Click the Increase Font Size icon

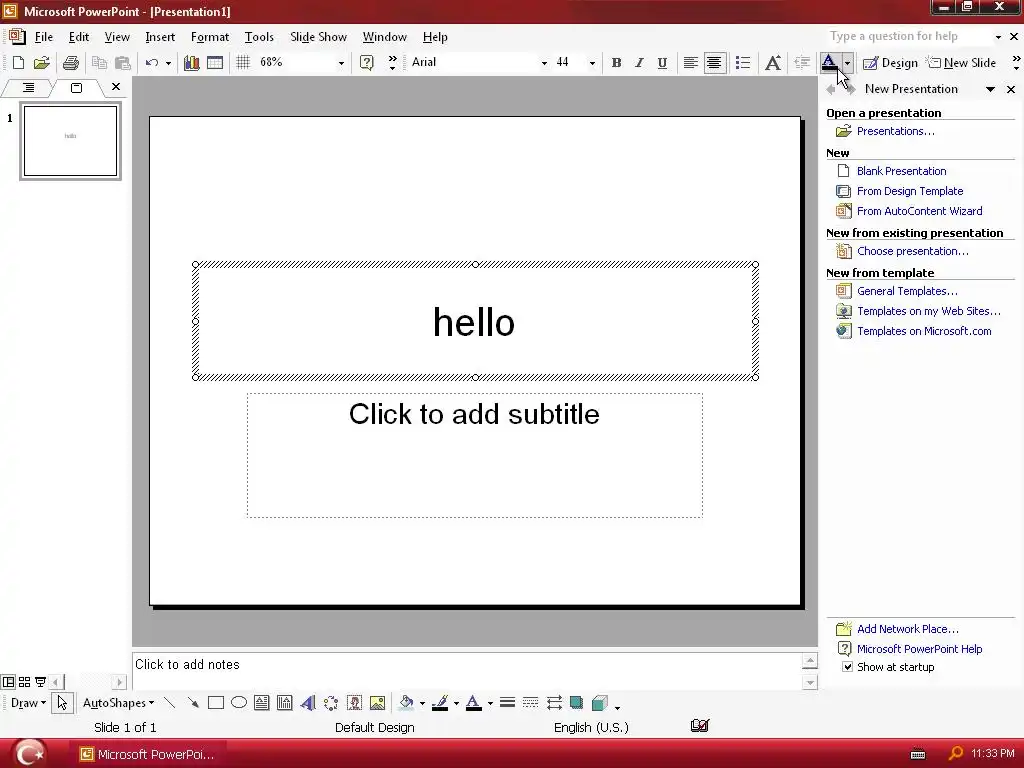(773, 63)
